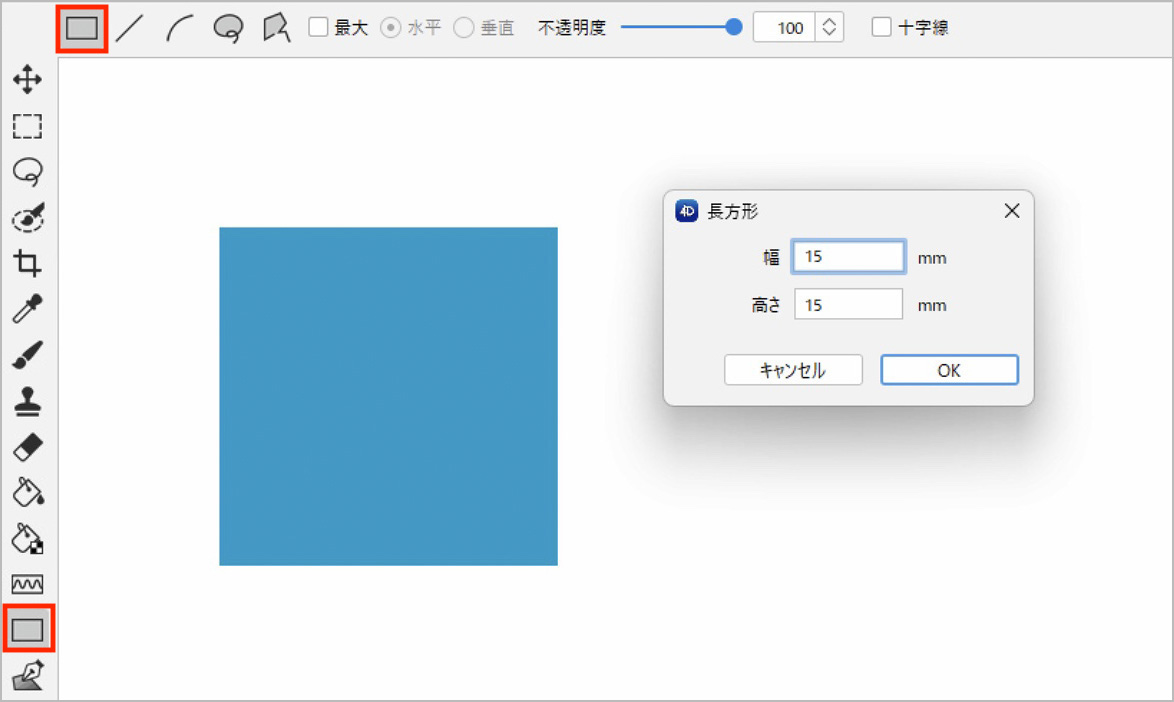This screenshot has width=1174, height=702.
Task: Select the Clone Stamp tool
Action: pos(28,401)
